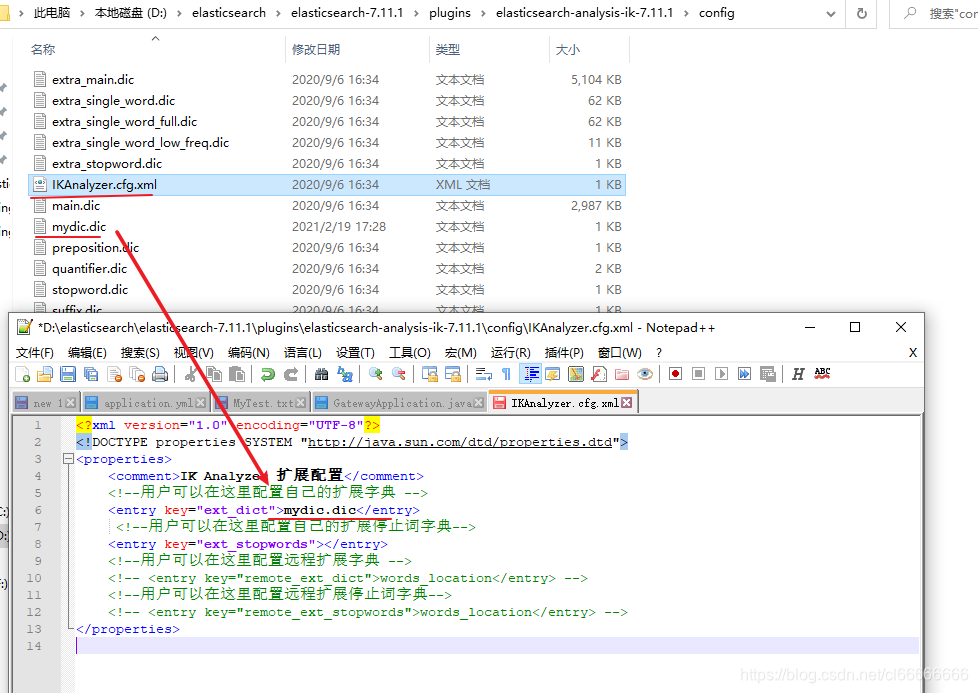978x693 pixels.
Task: Save the recorded macro icon
Action: pyautogui.click(x=768, y=374)
